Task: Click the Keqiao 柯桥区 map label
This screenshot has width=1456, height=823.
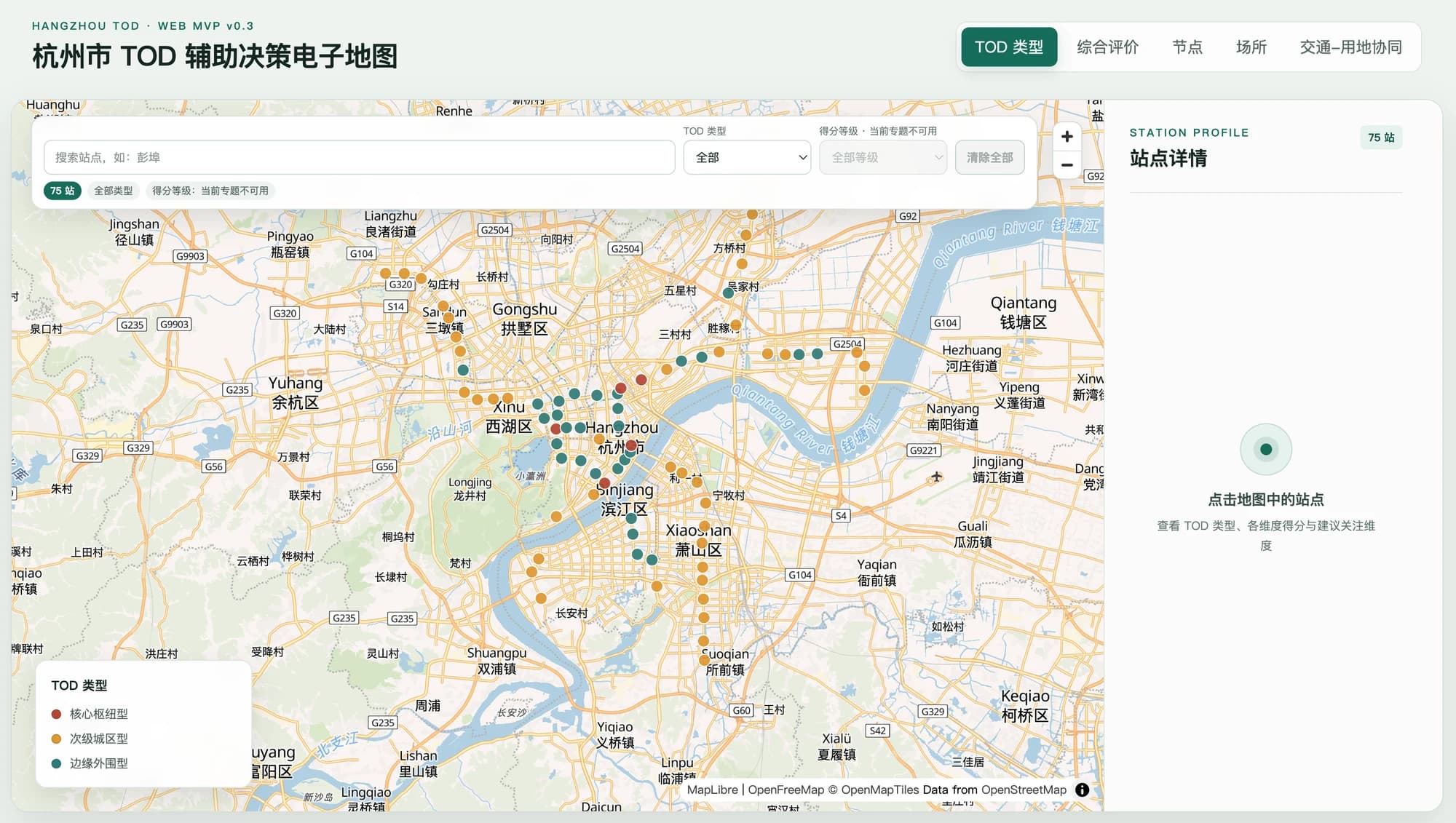Action: click(x=1025, y=706)
